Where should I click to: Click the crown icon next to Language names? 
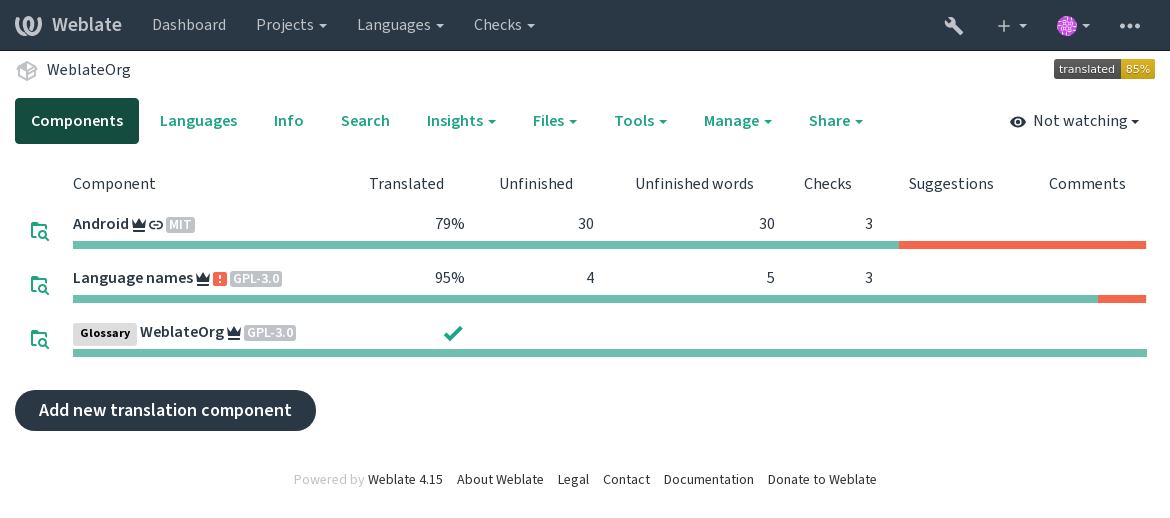tap(203, 279)
